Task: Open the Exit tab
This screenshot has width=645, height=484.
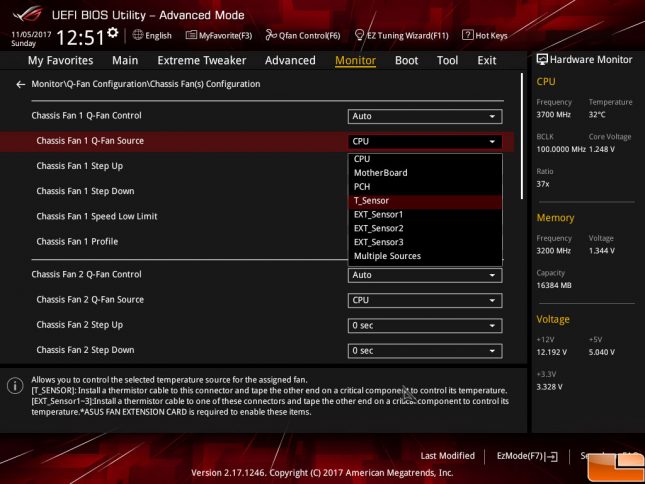Action: (x=487, y=60)
